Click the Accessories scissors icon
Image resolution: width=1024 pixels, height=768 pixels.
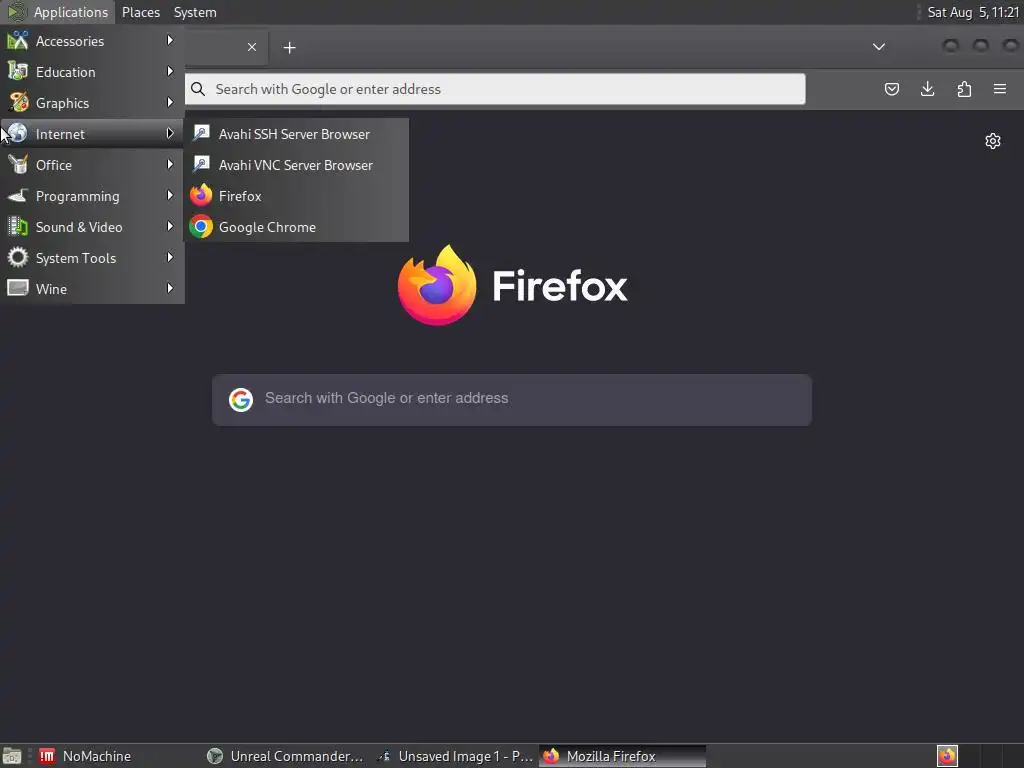coord(18,40)
